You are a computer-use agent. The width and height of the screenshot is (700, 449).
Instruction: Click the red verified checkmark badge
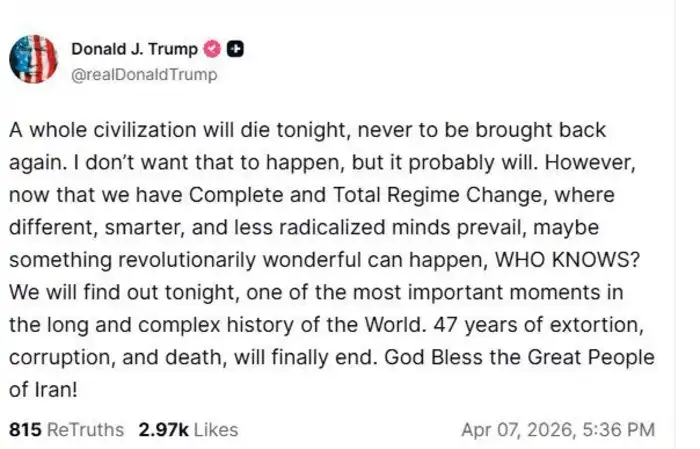pyautogui.click(x=212, y=48)
